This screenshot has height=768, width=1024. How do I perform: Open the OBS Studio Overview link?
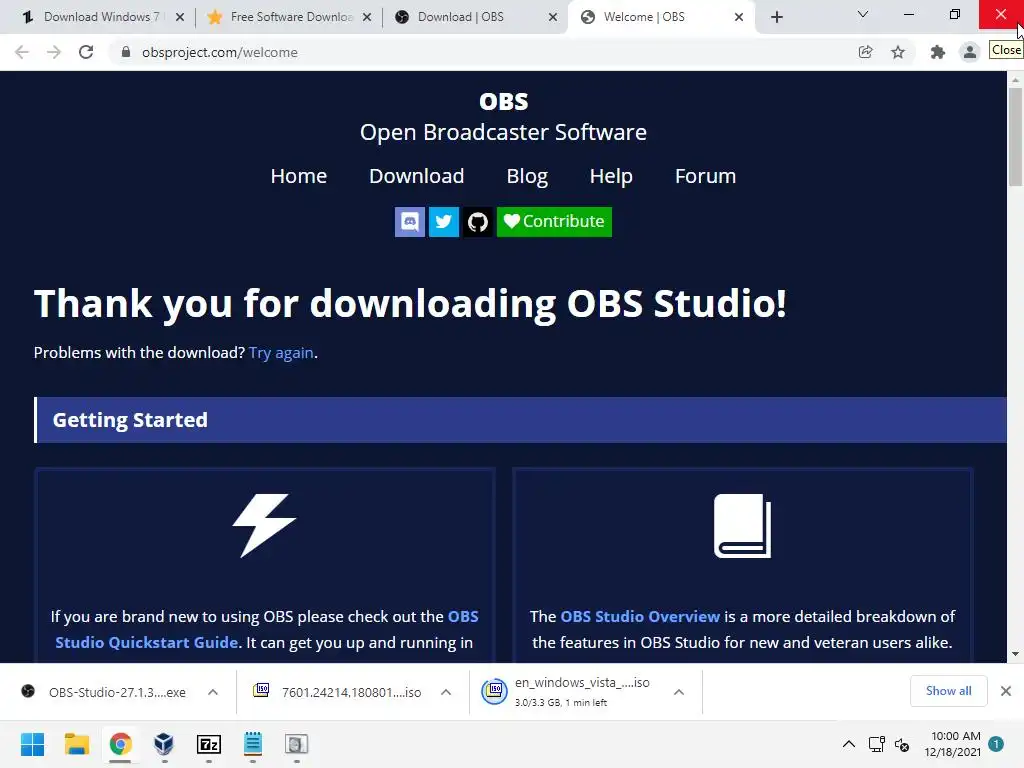pos(640,616)
